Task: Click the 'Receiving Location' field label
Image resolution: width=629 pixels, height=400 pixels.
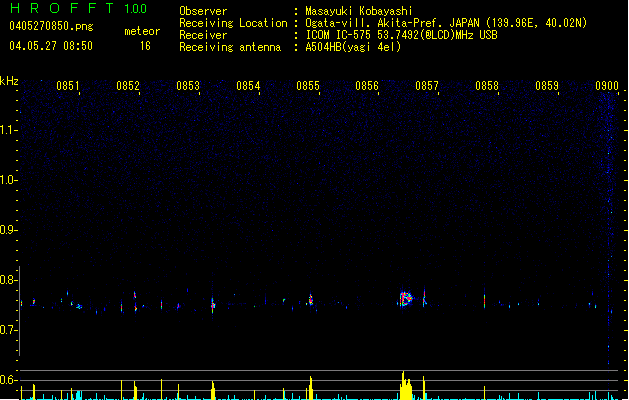Action: coord(233,23)
